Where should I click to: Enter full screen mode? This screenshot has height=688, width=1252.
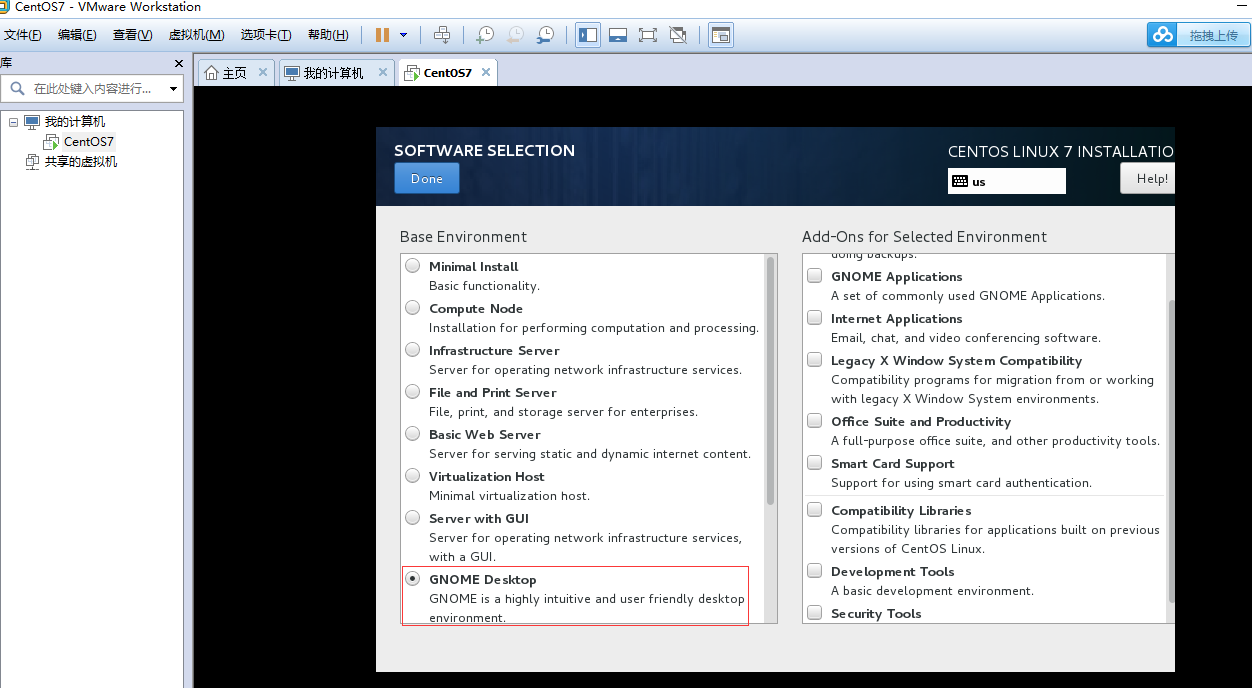648,35
